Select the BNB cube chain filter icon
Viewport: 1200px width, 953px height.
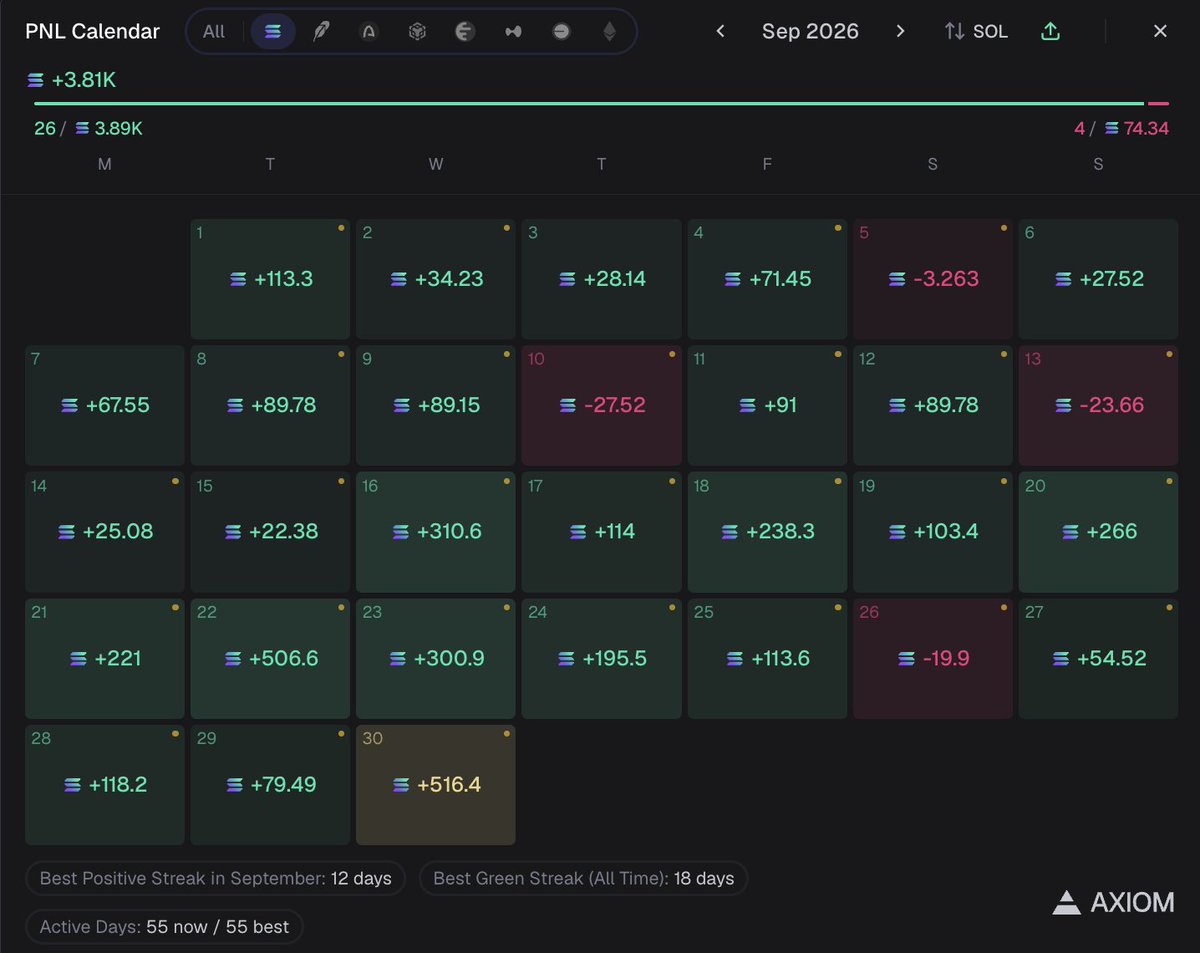417,31
